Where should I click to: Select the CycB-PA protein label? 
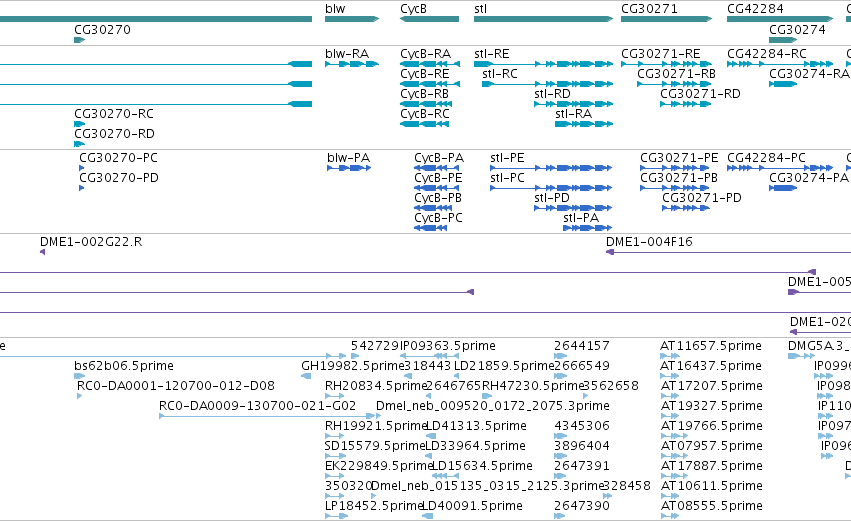tap(439, 158)
